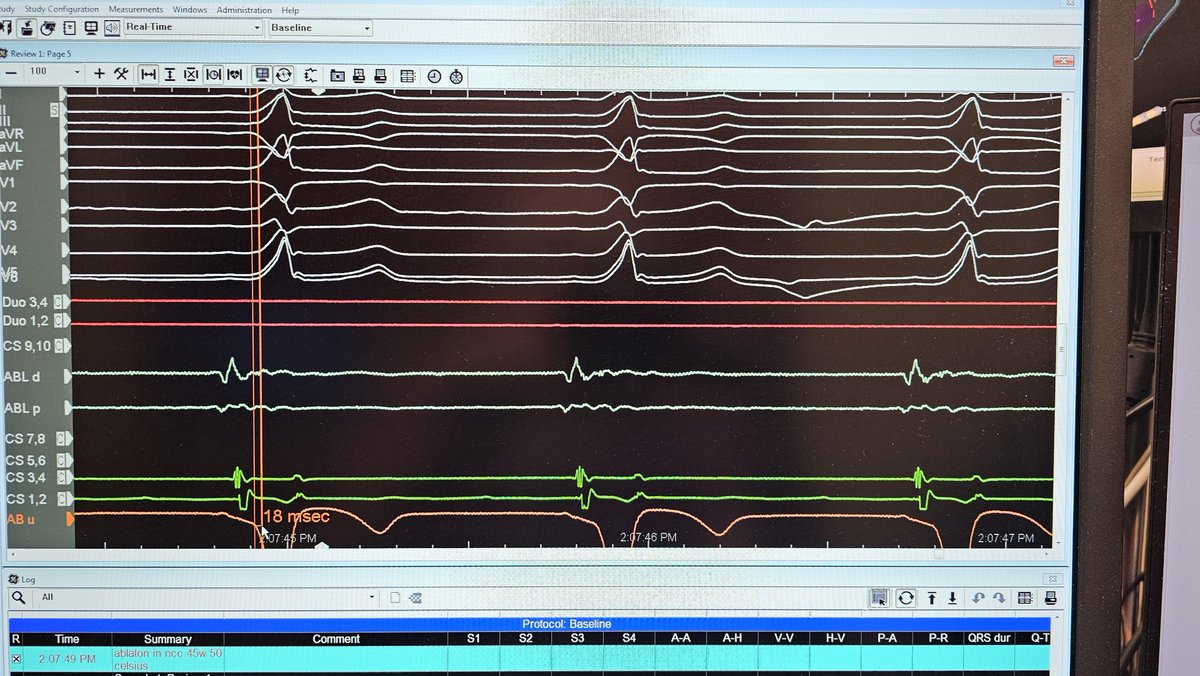This screenshot has width=1200, height=676.
Task: Click the 18 msec caliper measurement label
Action: point(295,516)
